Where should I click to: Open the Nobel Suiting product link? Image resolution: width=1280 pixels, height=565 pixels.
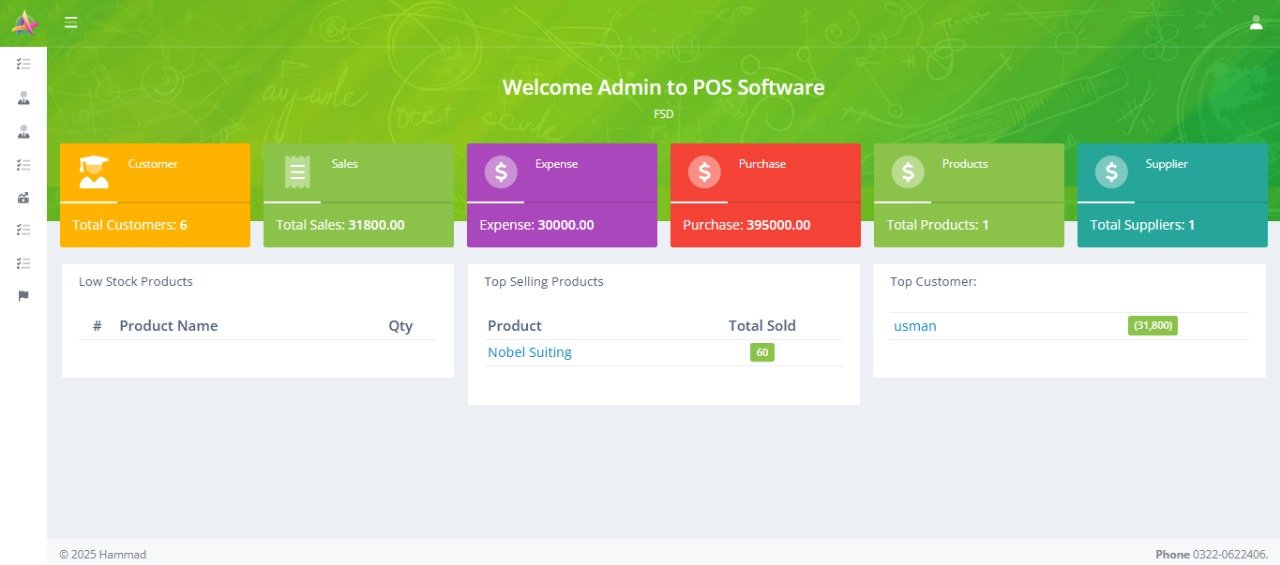point(529,352)
